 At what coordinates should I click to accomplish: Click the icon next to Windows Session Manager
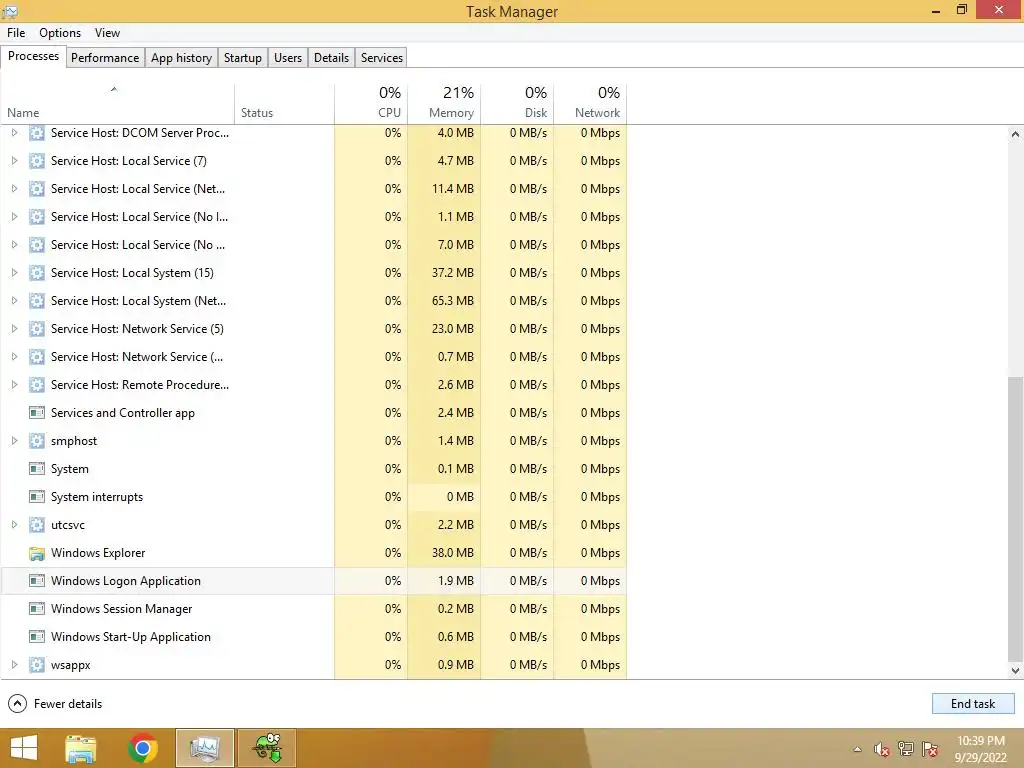[37, 609]
